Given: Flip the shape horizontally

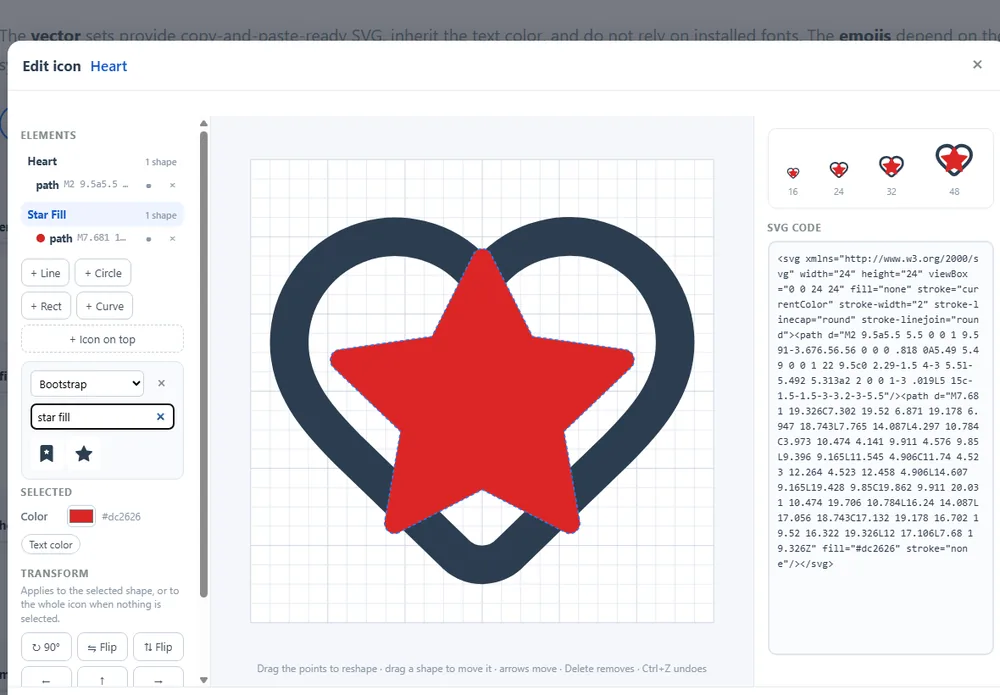Looking at the screenshot, I should [102, 647].
